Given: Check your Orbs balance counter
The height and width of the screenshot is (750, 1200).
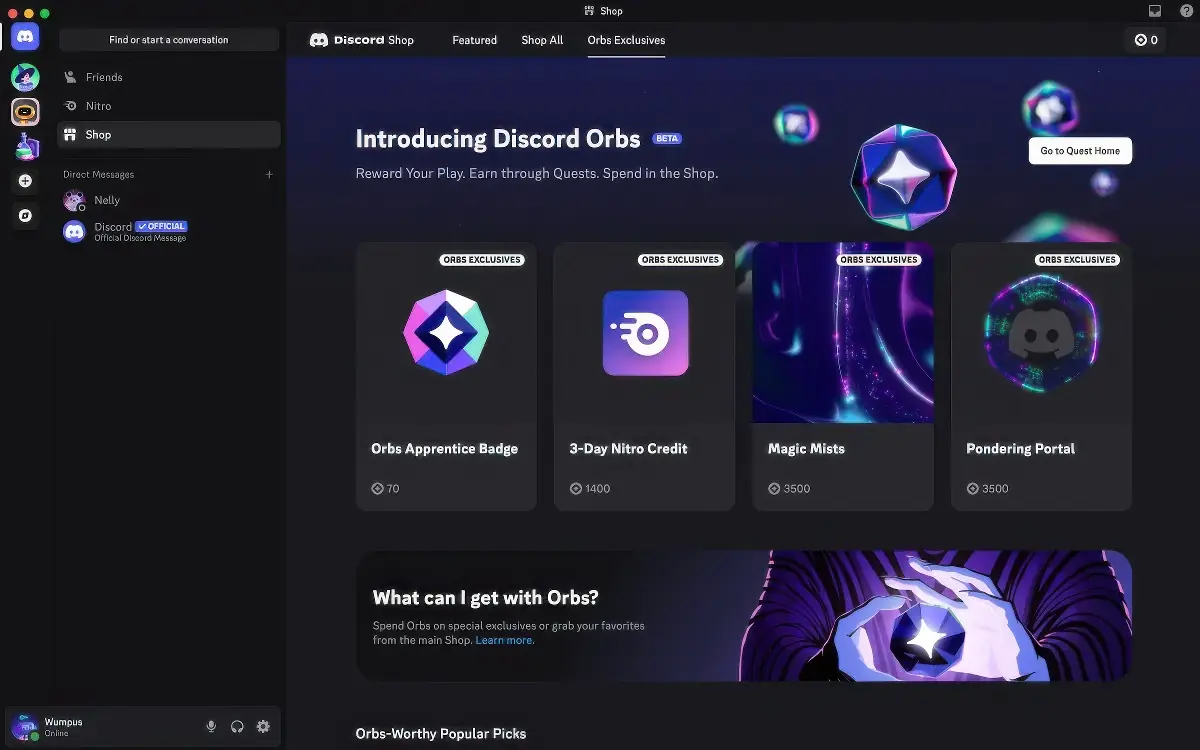Looking at the screenshot, I should click(1145, 40).
